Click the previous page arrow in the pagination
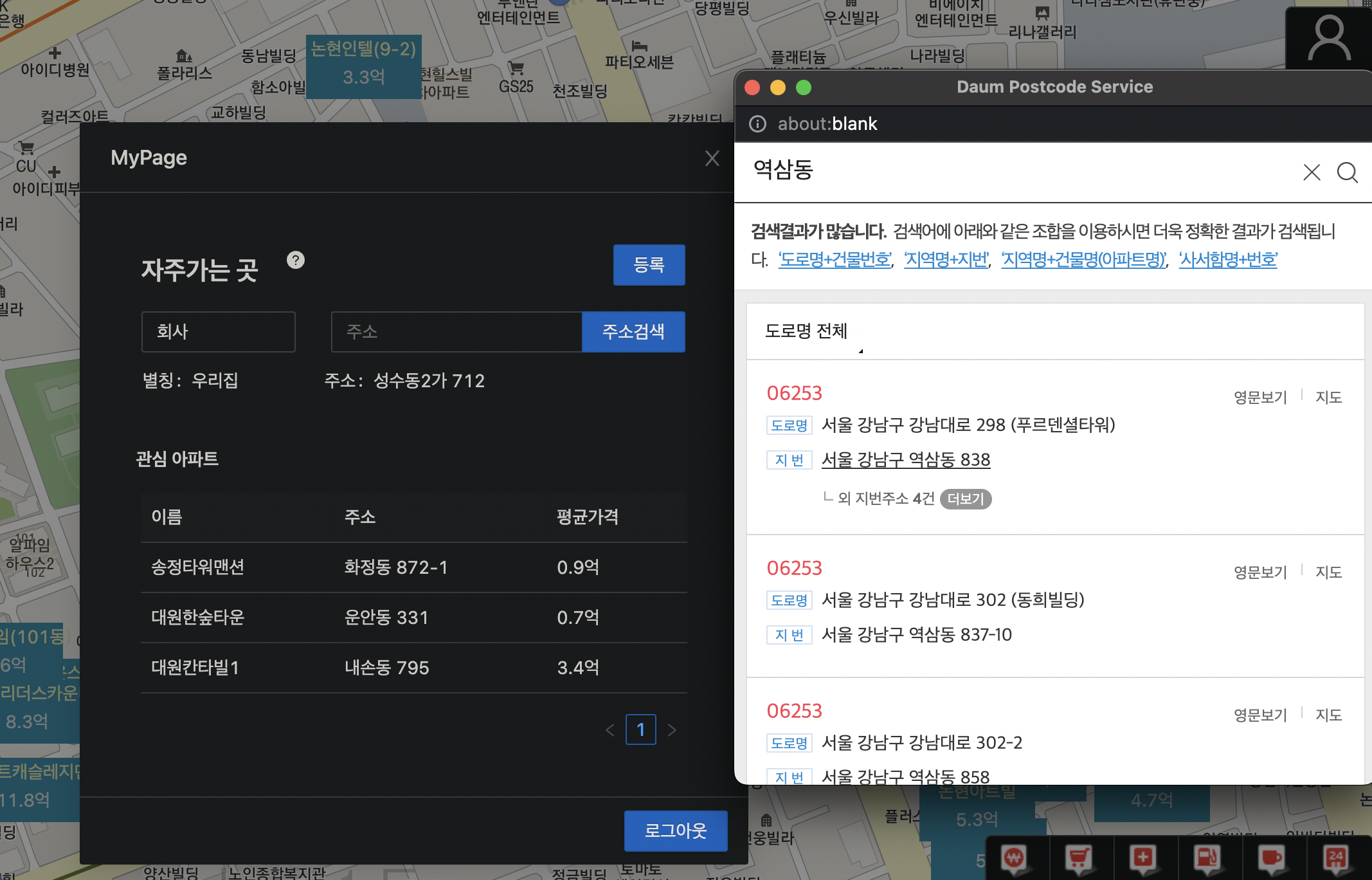Viewport: 1372px width, 880px height. 610,730
